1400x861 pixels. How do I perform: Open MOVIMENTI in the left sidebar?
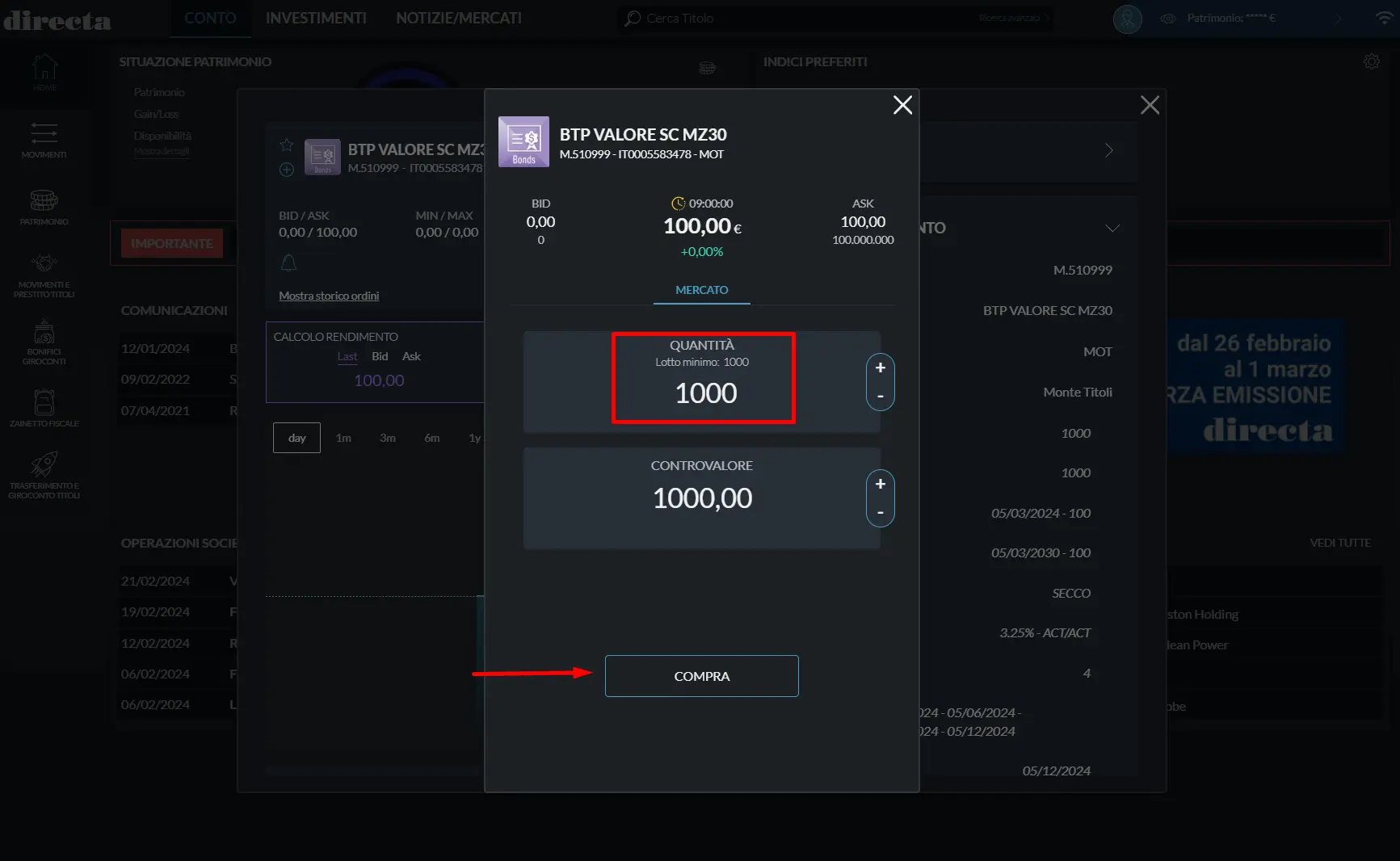pos(44,139)
